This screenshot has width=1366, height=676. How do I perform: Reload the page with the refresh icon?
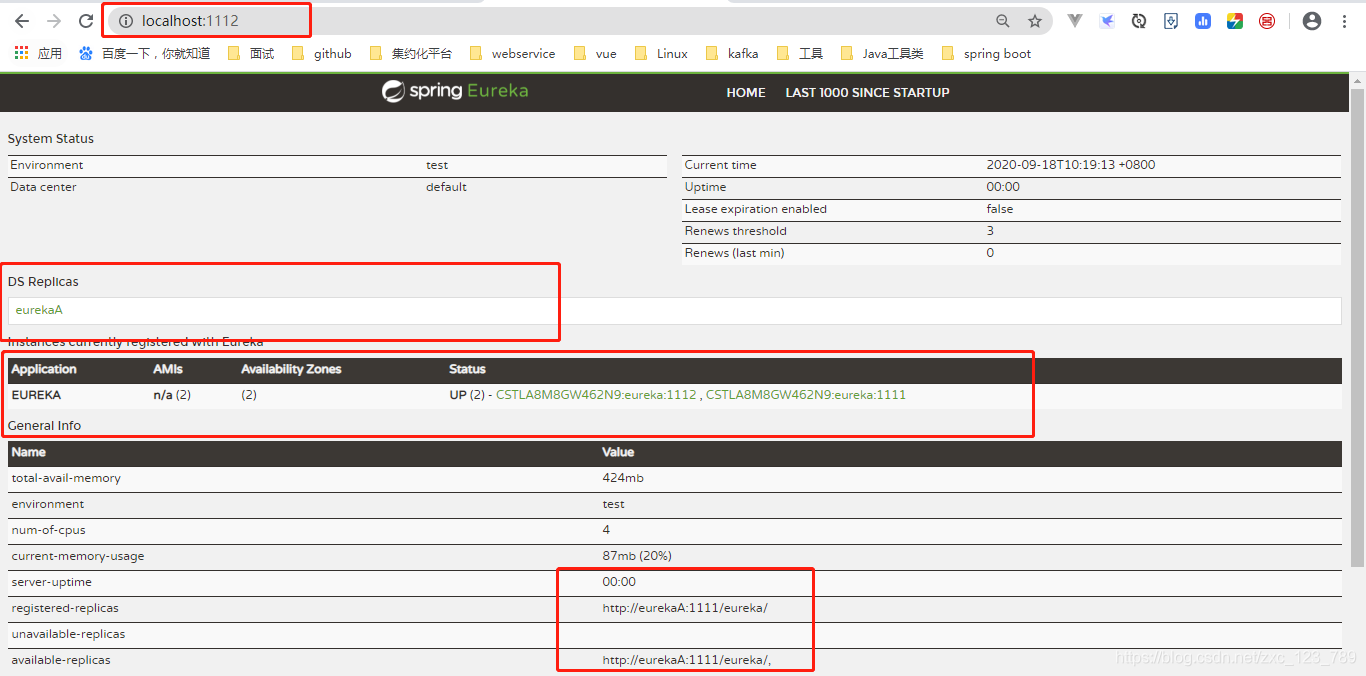tap(86, 21)
